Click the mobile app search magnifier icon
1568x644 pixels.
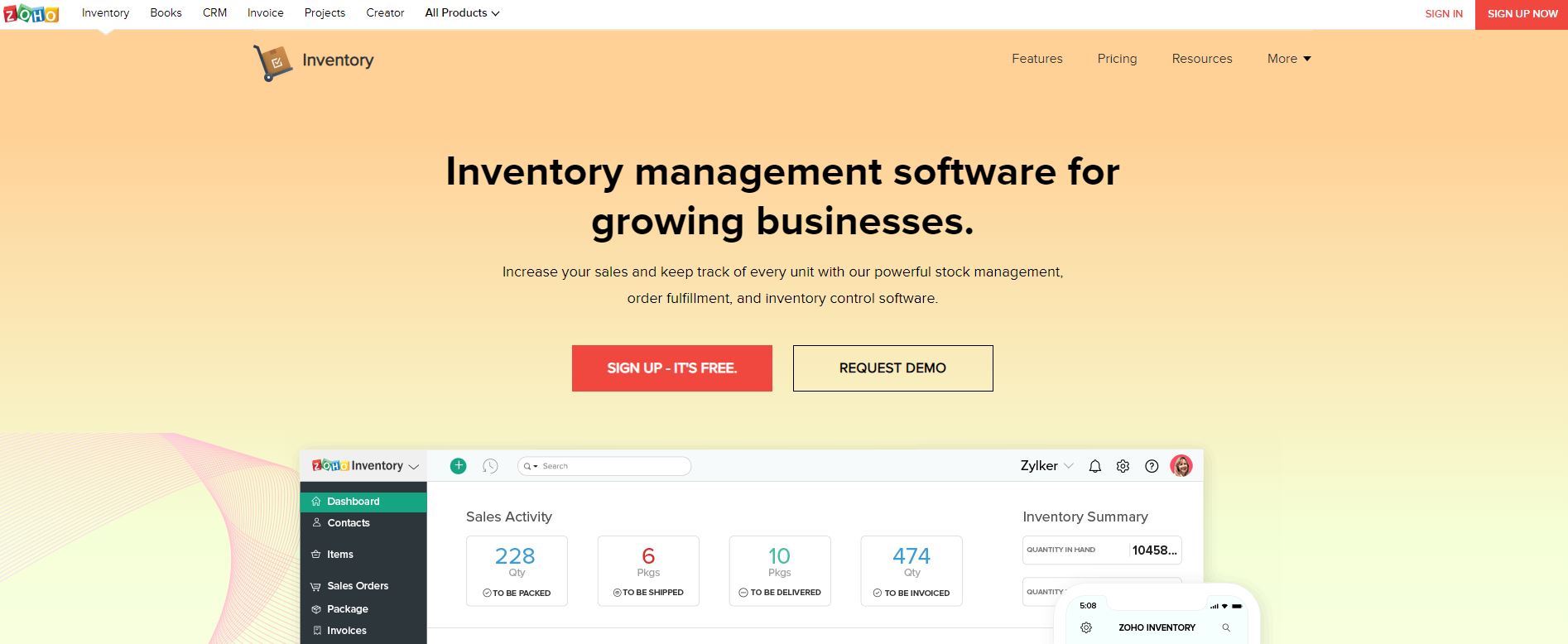[1226, 627]
